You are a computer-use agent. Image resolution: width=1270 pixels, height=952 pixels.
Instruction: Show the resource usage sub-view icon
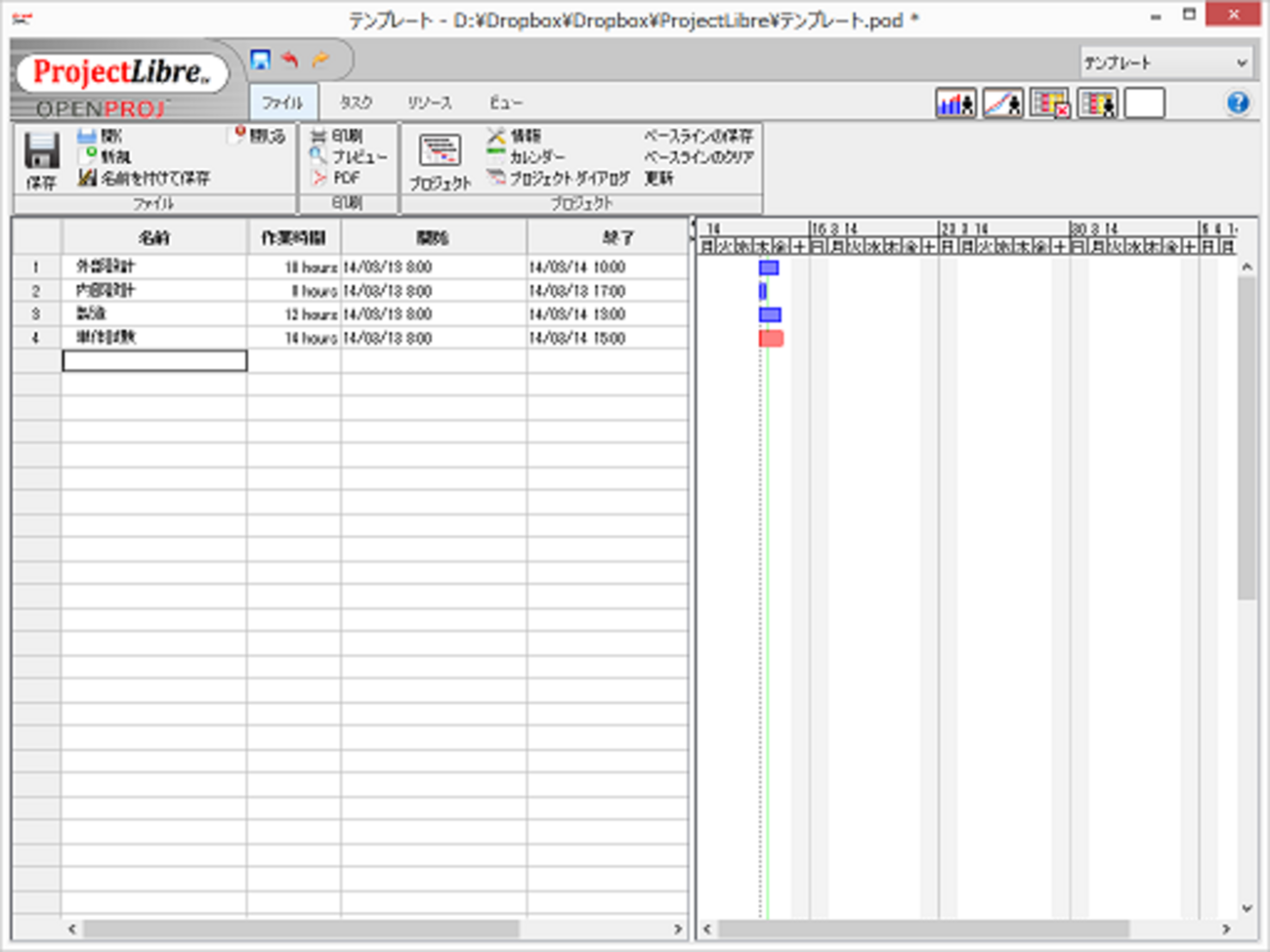tap(1098, 103)
